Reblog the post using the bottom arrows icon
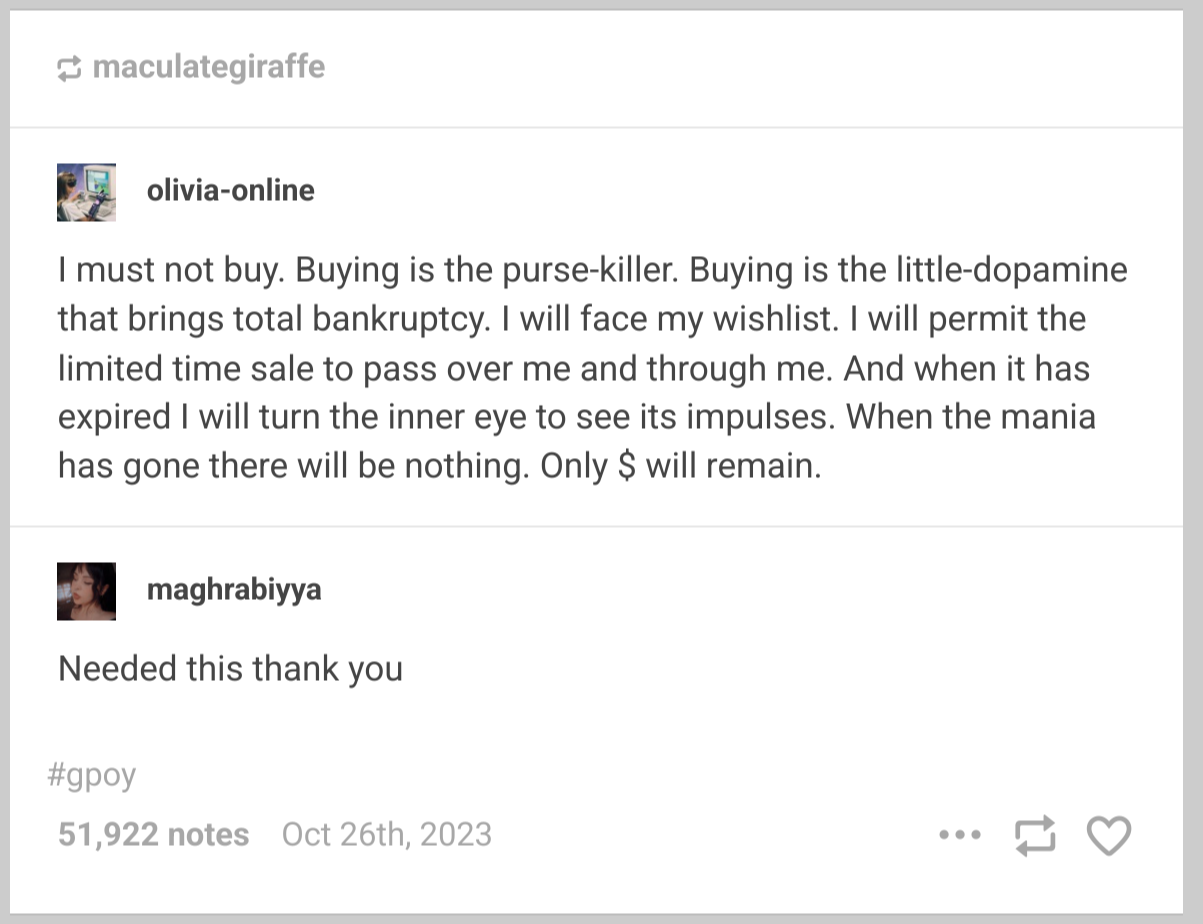The width and height of the screenshot is (1203, 924). pyautogui.click(x=1035, y=836)
